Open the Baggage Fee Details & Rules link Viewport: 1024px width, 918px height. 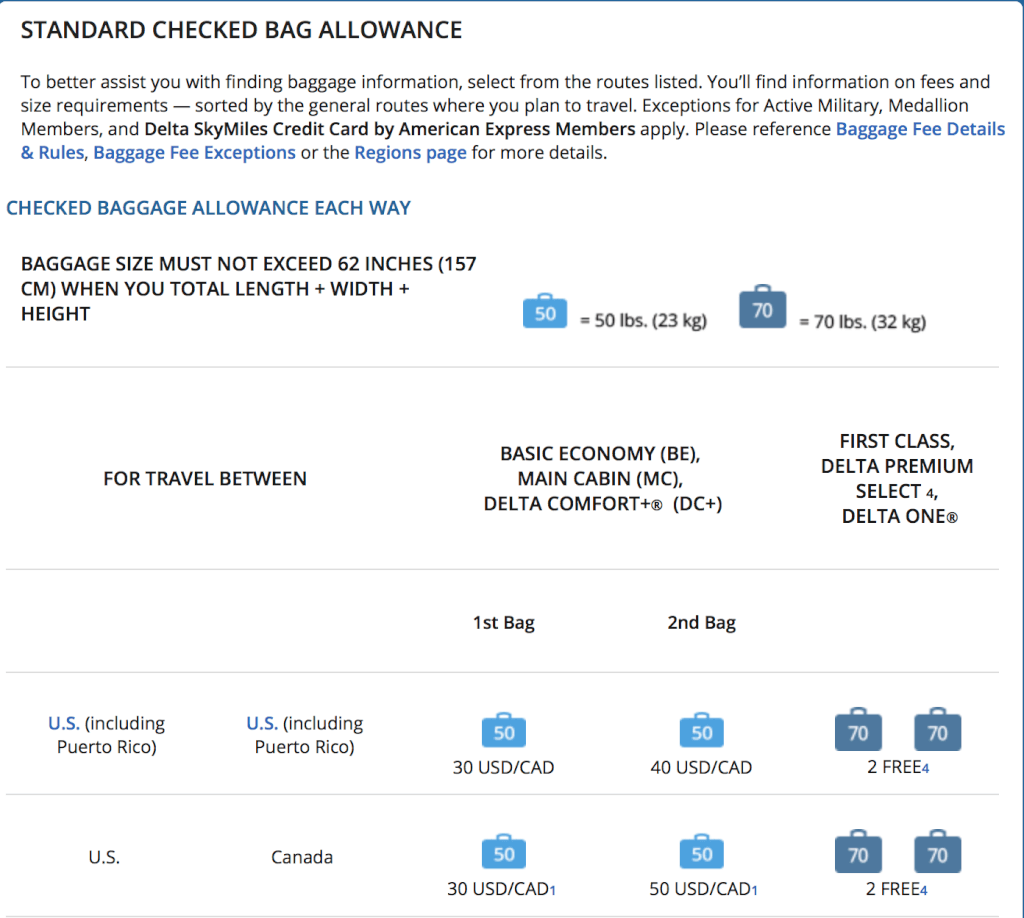(x=920, y=128)
